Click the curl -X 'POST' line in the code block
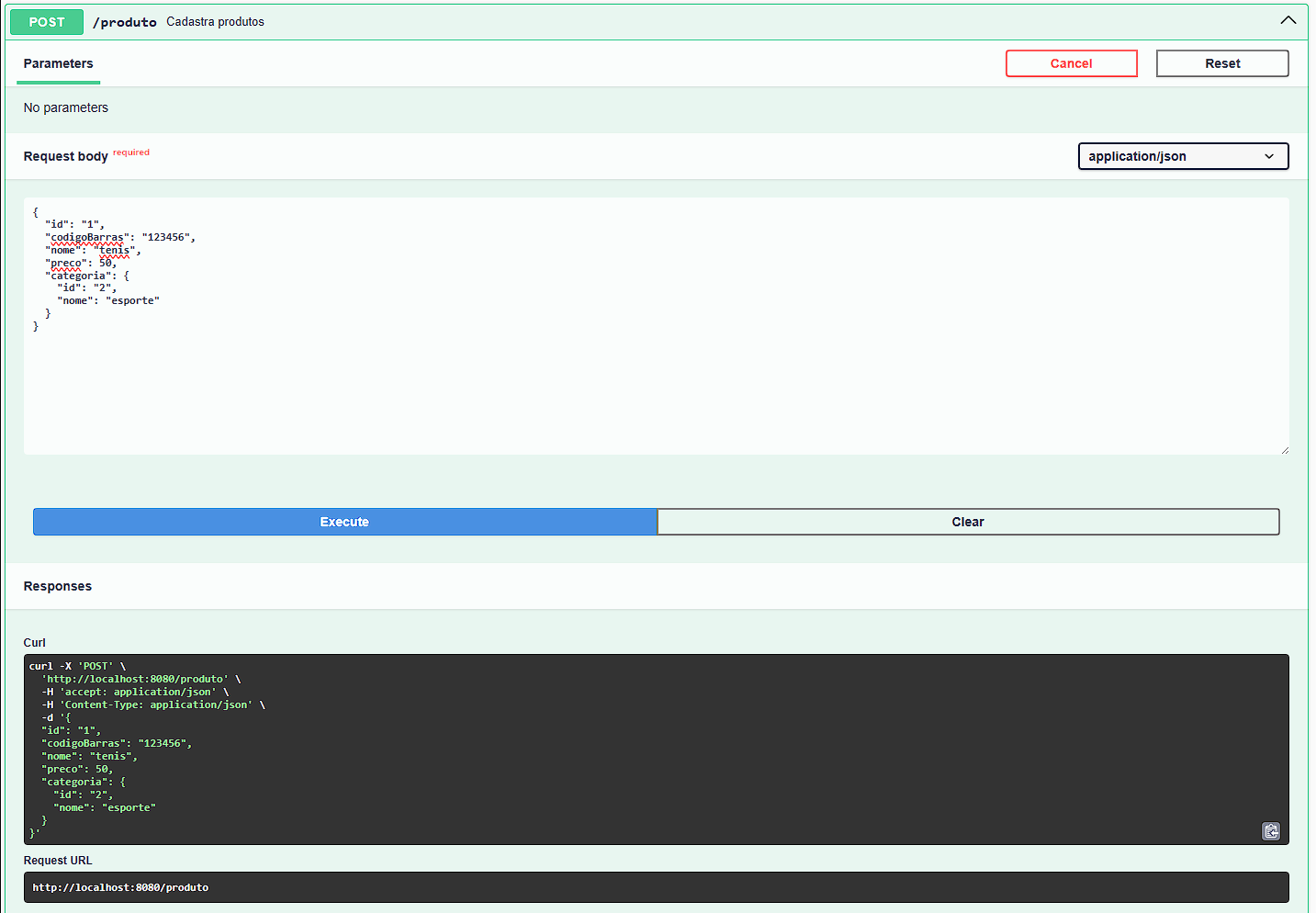1316x913 pixels. [x=78, y=666]
